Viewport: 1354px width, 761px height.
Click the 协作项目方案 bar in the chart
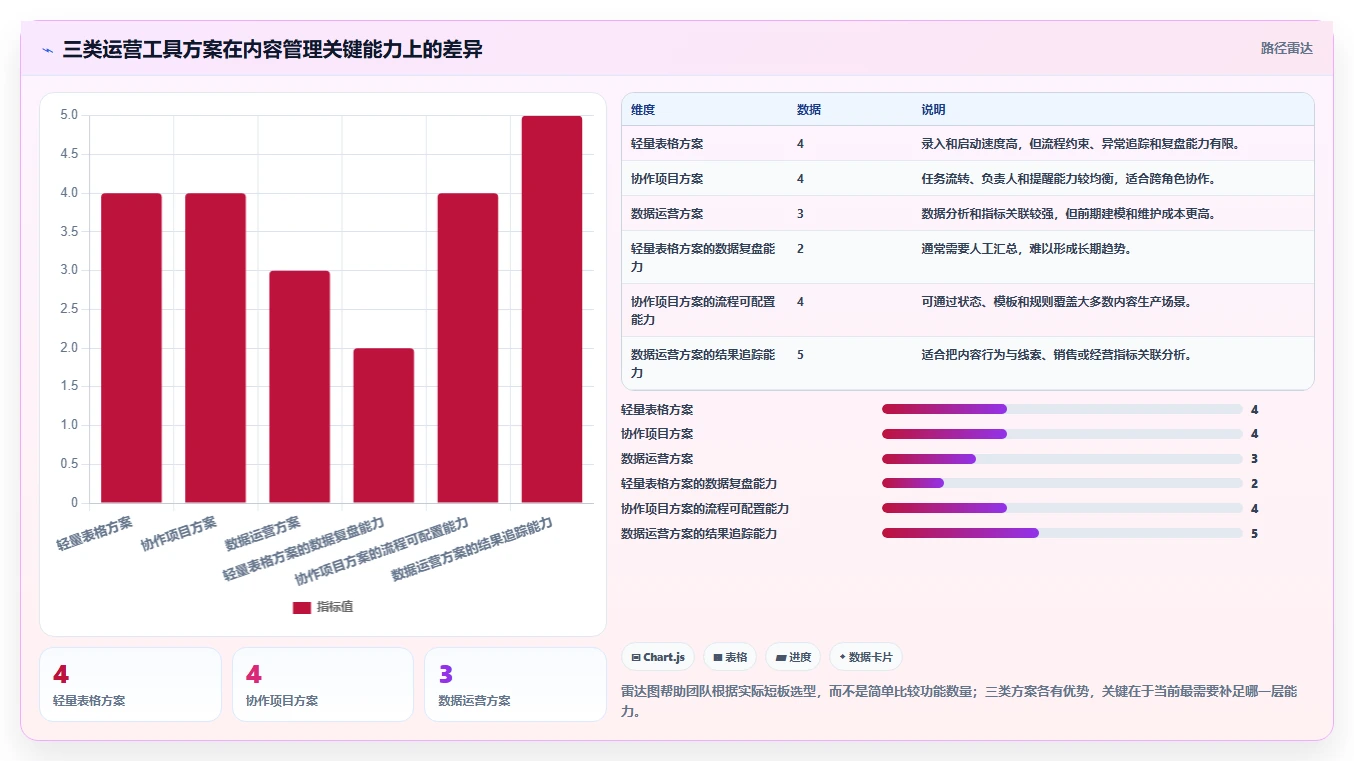pyautogui.click(x=215, y=348)
